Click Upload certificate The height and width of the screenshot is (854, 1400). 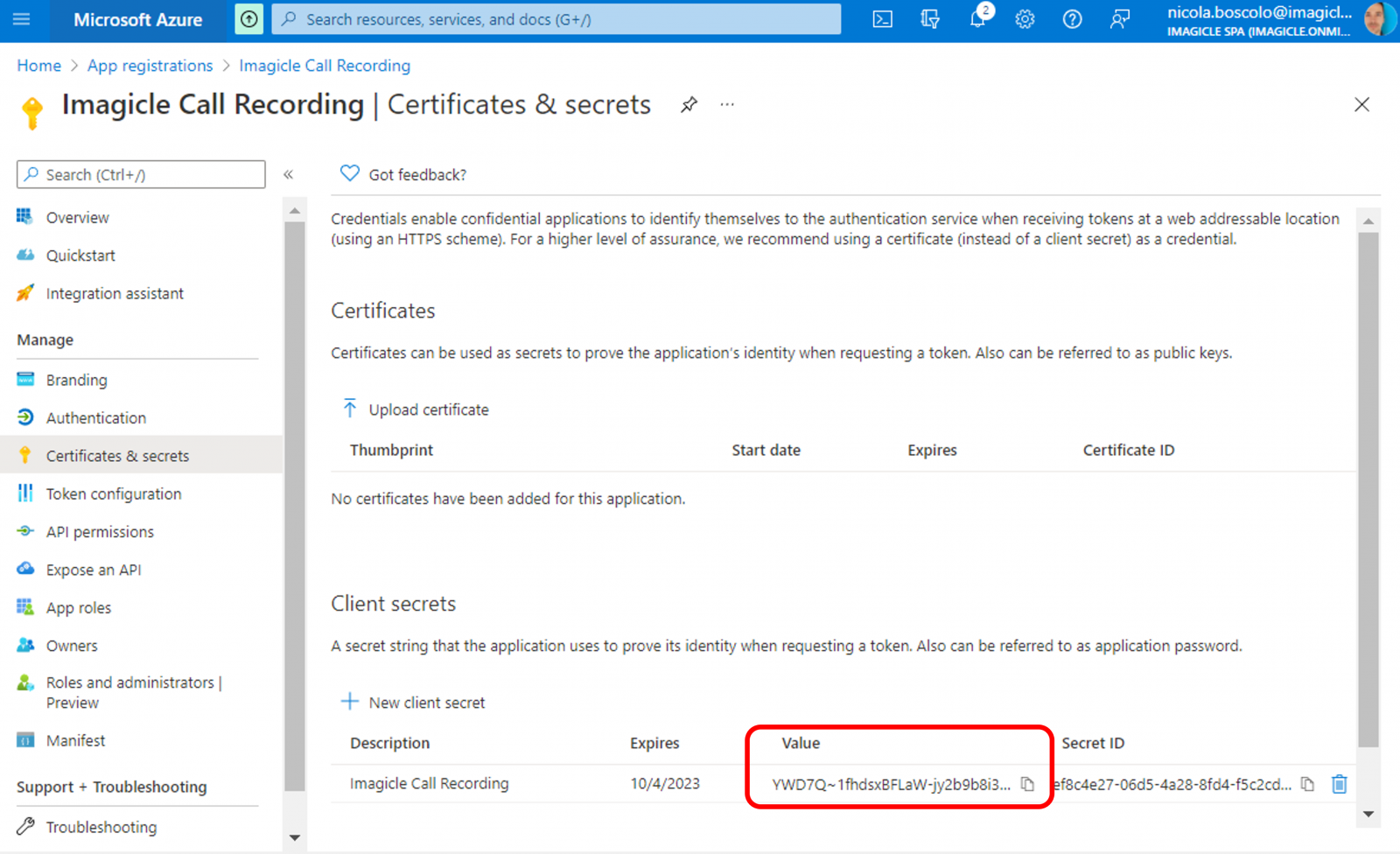click(415, 409)
